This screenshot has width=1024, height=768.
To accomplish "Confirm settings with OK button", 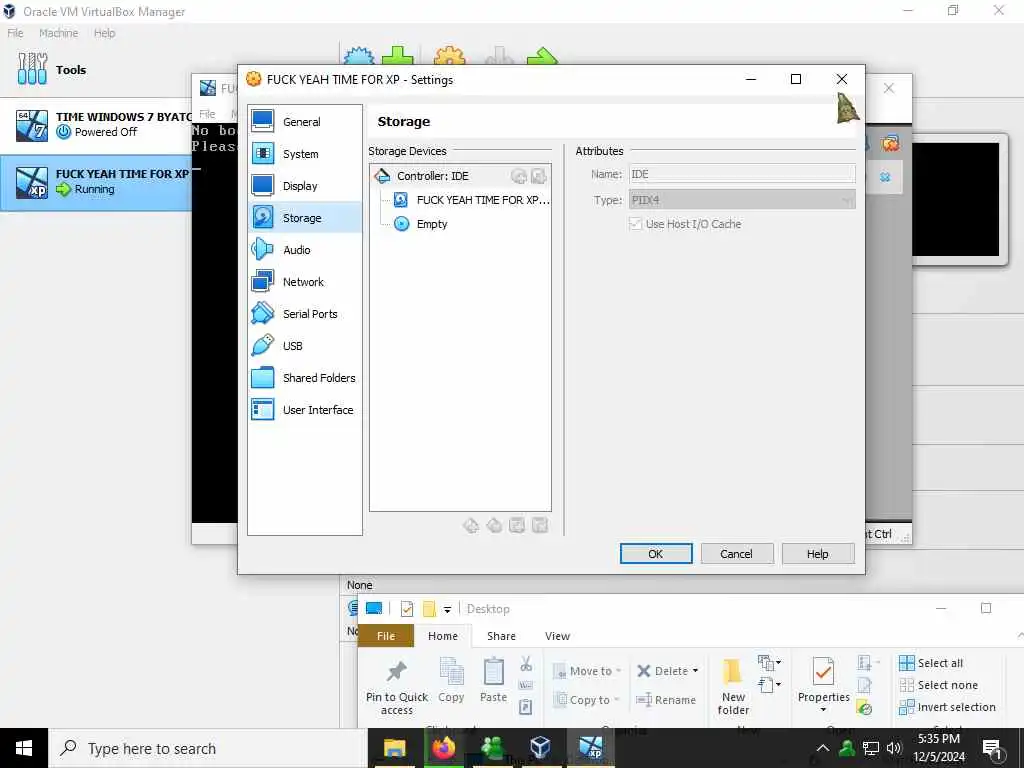I will (x=656, y=554).
